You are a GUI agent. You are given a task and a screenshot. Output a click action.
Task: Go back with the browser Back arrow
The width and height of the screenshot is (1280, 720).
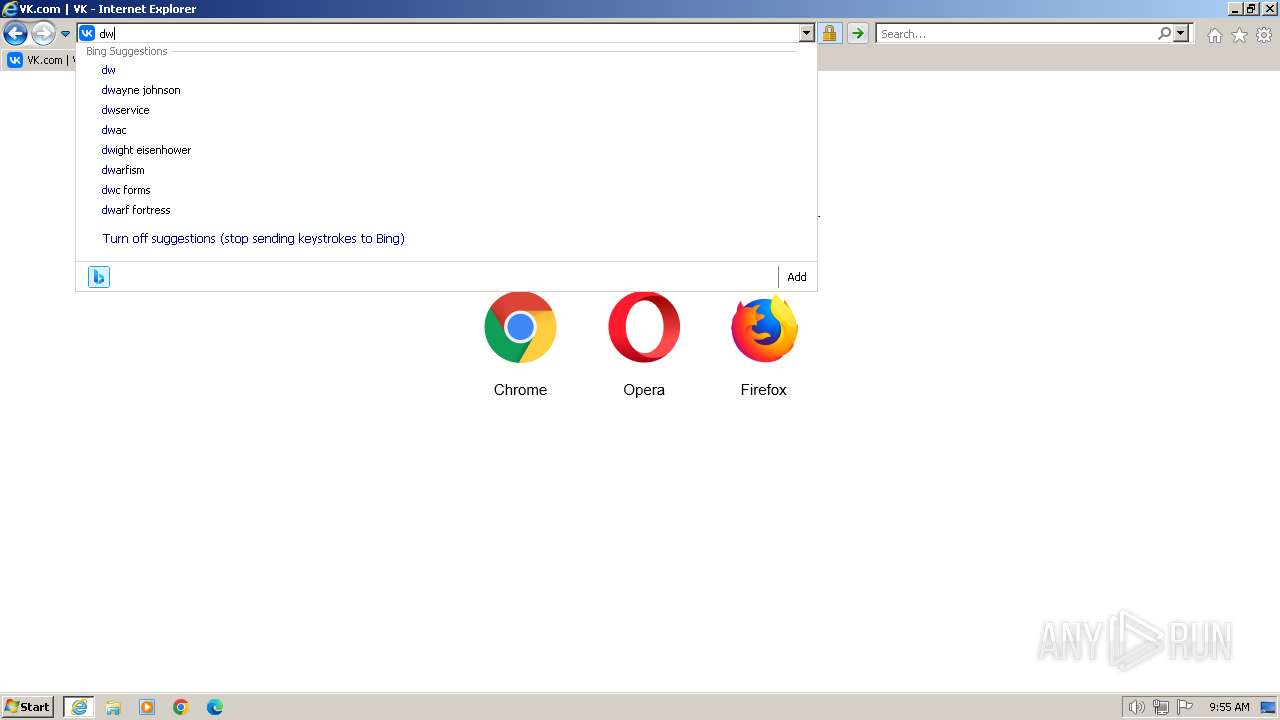[15, 34]
